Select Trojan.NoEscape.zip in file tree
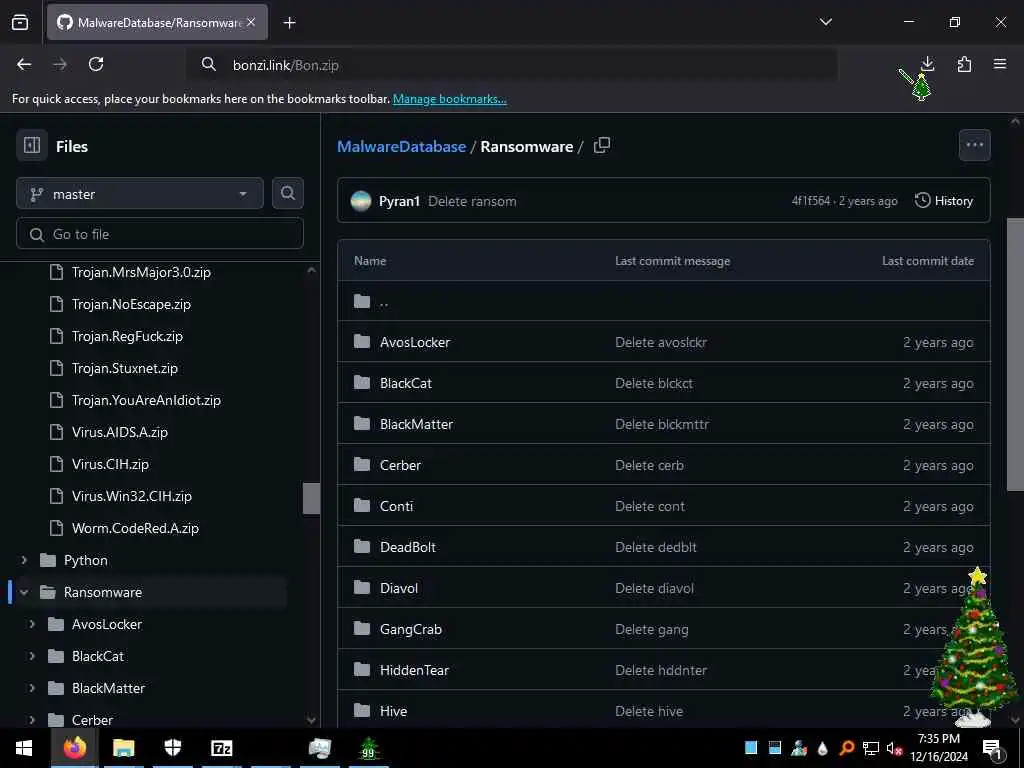The image size is (1024, 768). pos(131,304)
